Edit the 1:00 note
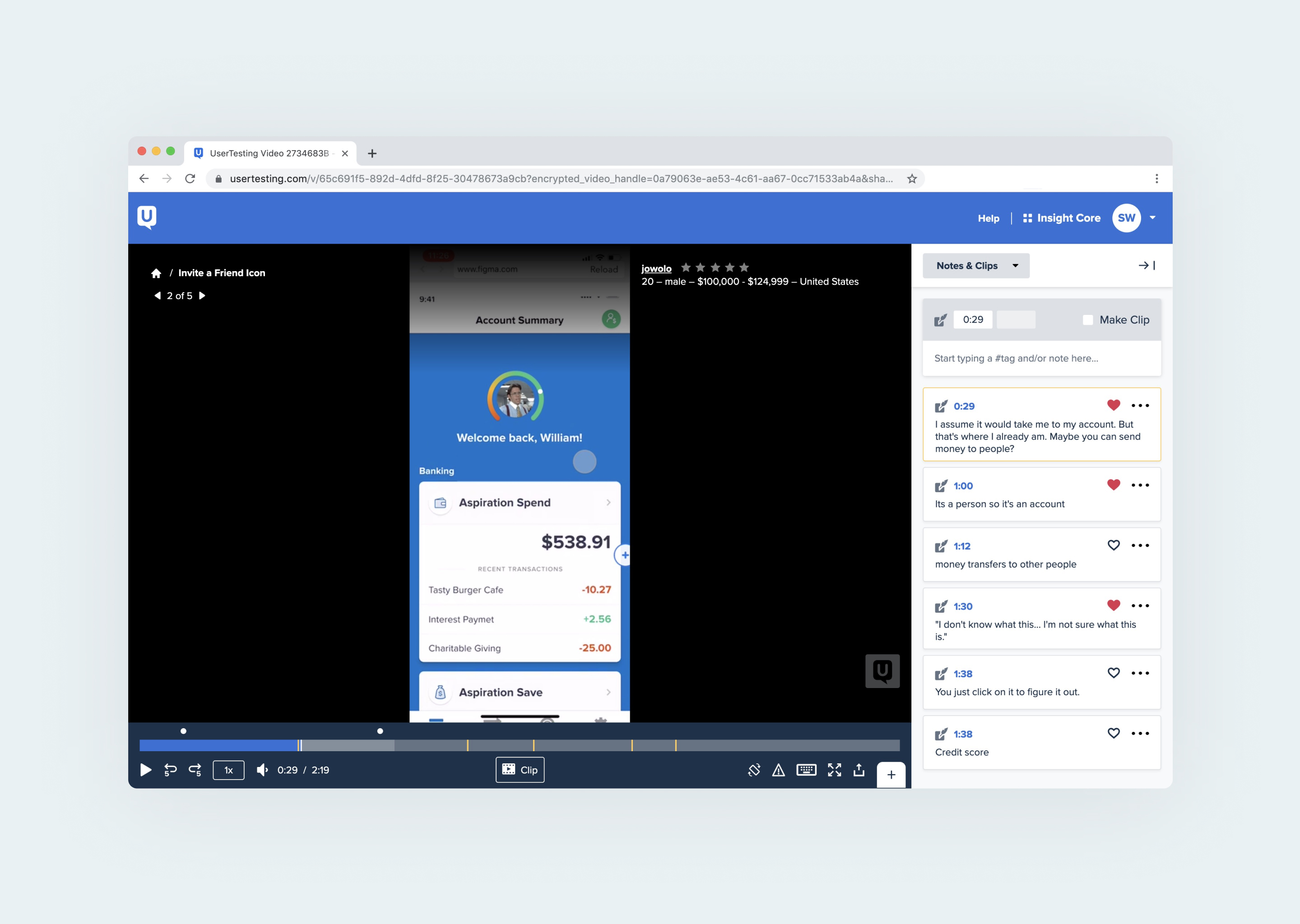1300x924 pixels. (x=941, y=486)
